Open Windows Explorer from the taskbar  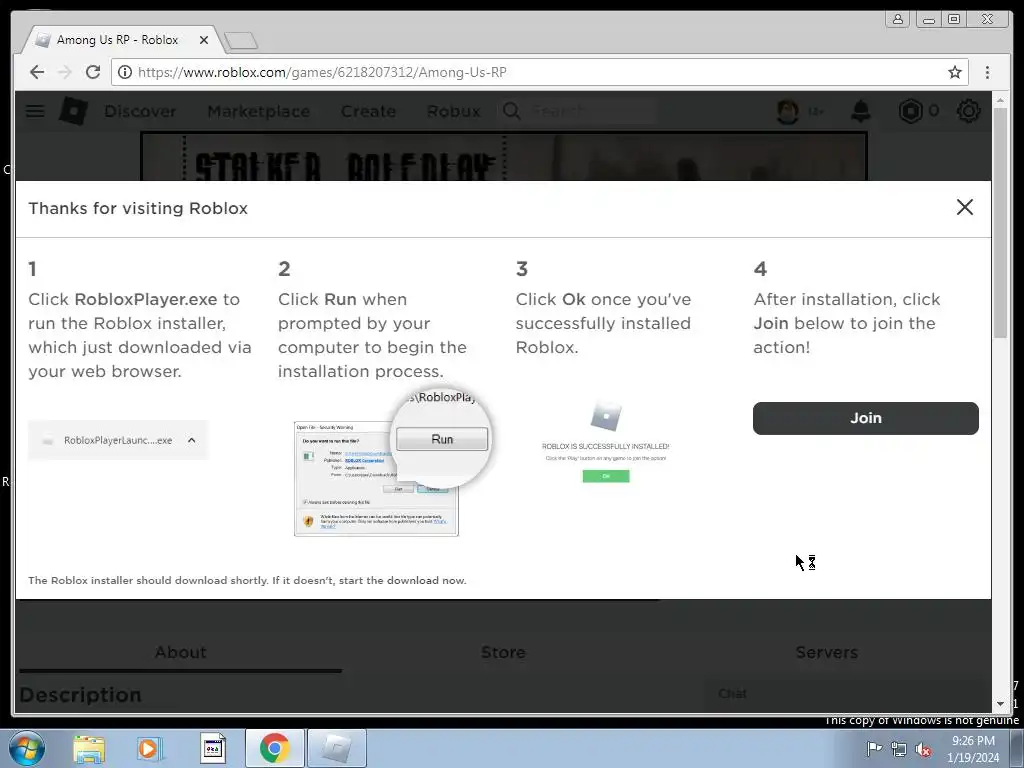[89, 748]
